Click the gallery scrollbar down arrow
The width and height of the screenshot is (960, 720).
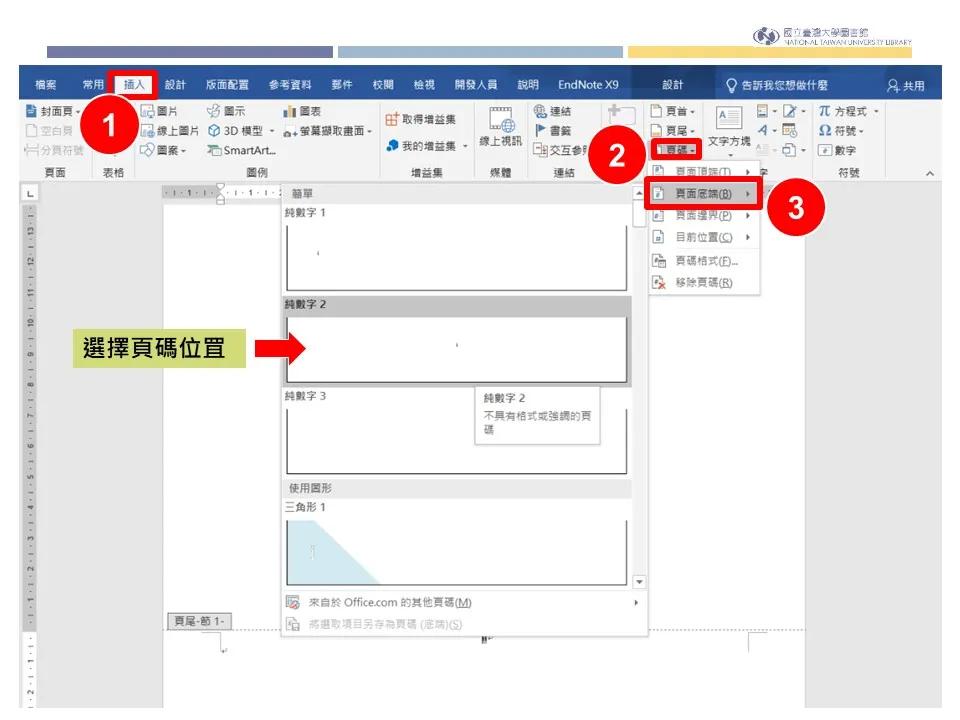[638, 583]
